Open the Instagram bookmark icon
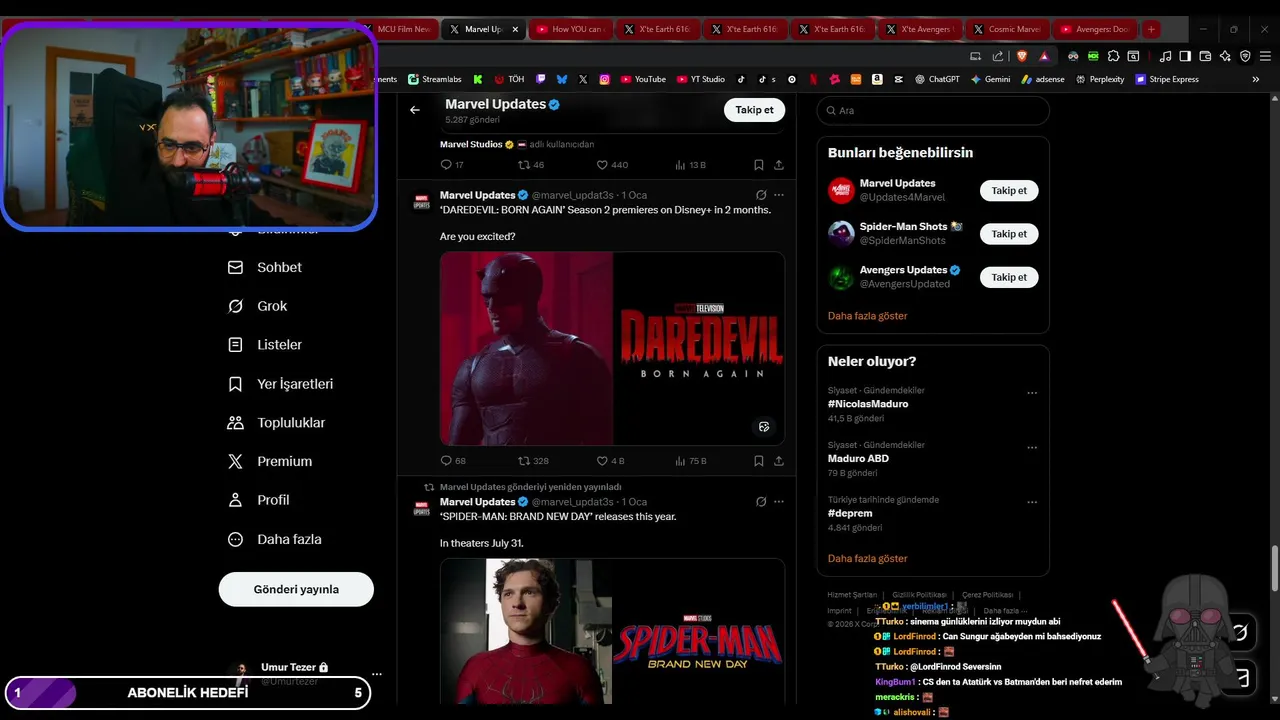 605,79
